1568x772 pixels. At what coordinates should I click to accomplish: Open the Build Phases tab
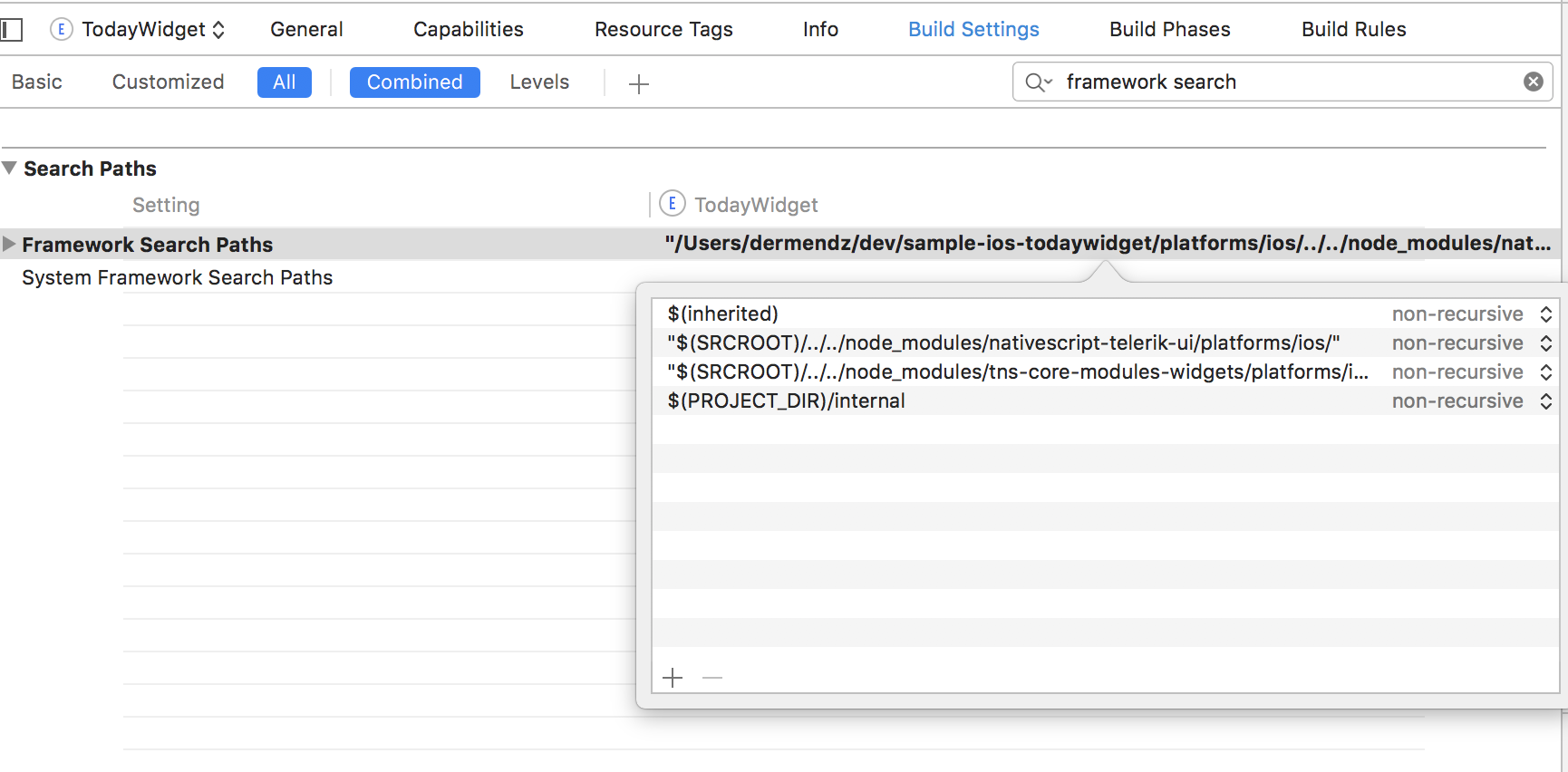[x=1169, y=30]
